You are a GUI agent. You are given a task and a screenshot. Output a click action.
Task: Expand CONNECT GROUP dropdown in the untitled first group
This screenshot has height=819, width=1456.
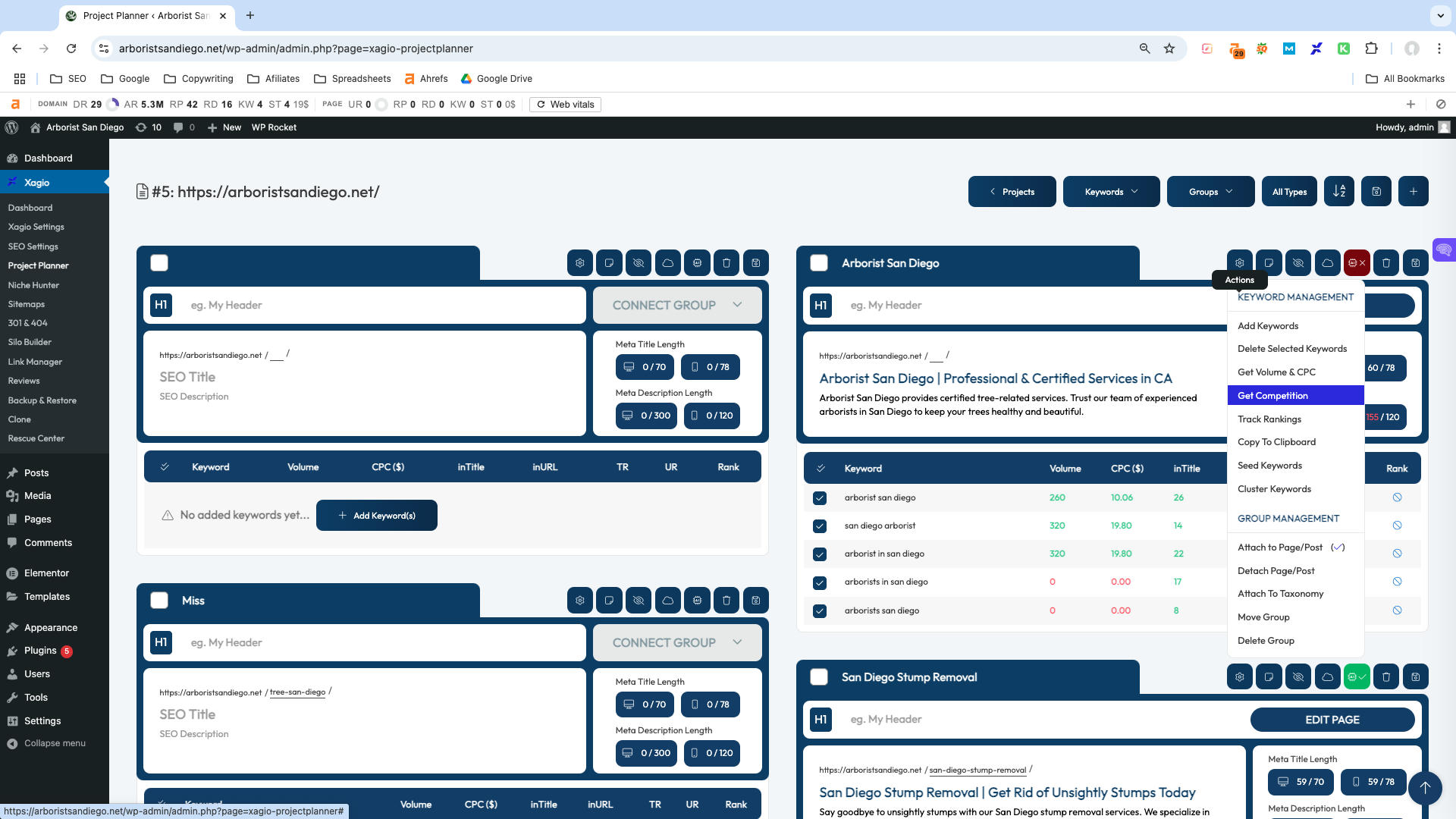[677, 305]
